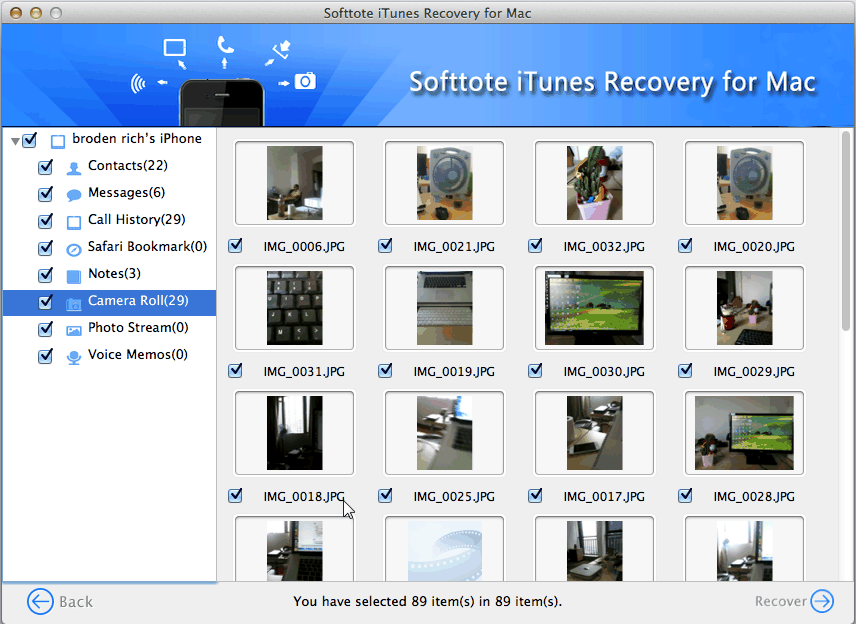Screen dimensions: 856x624
Task: Go Back to the previous step
Action: point(60,601)
